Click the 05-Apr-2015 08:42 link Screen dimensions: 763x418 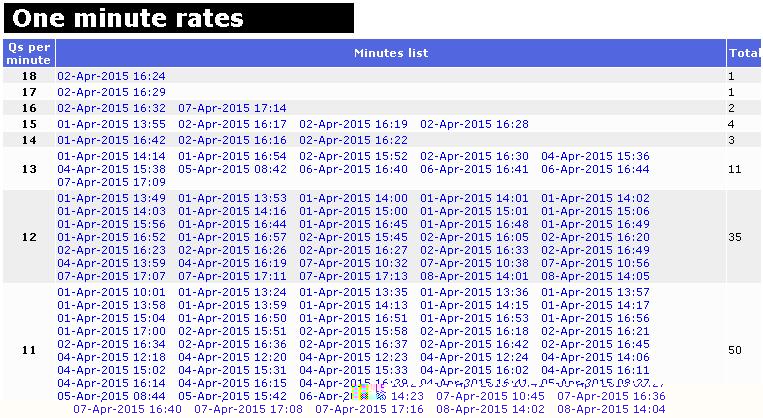[x=232, y=170]
